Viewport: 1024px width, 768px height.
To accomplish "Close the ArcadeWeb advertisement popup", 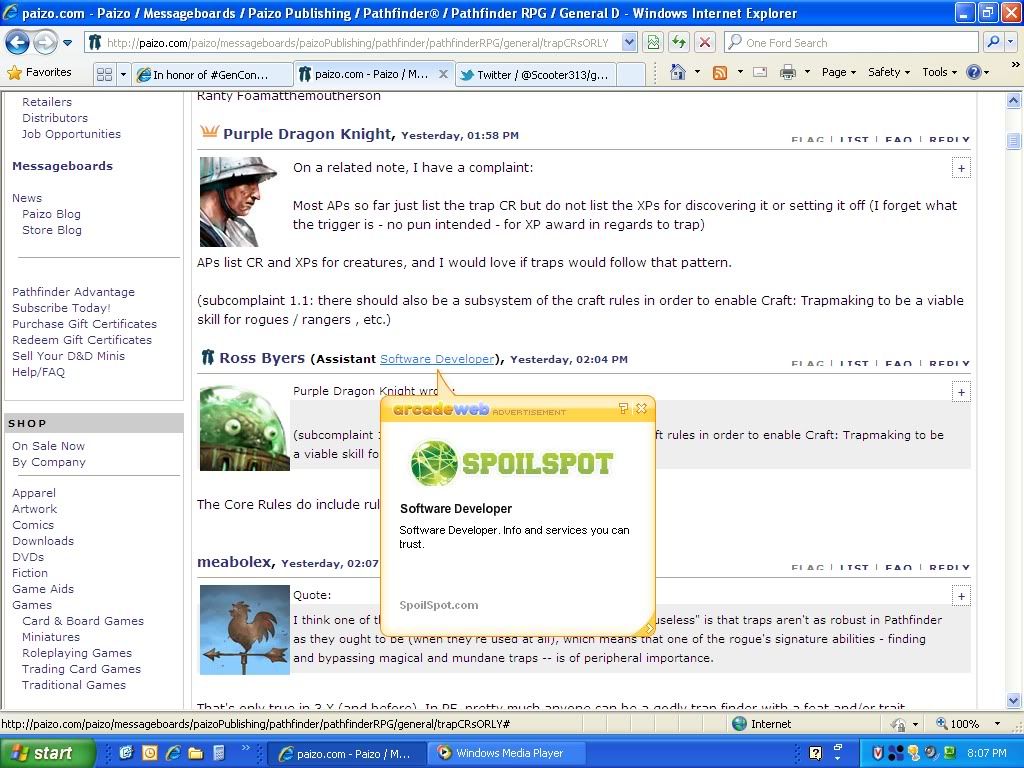I will (642, 408).
